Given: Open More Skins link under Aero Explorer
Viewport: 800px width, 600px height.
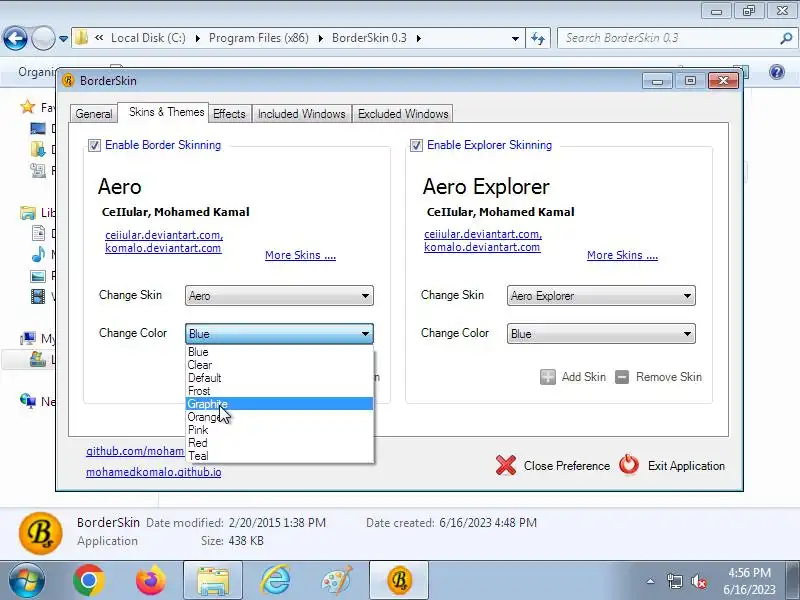Looking at the screenshot, I should point(622,255).
